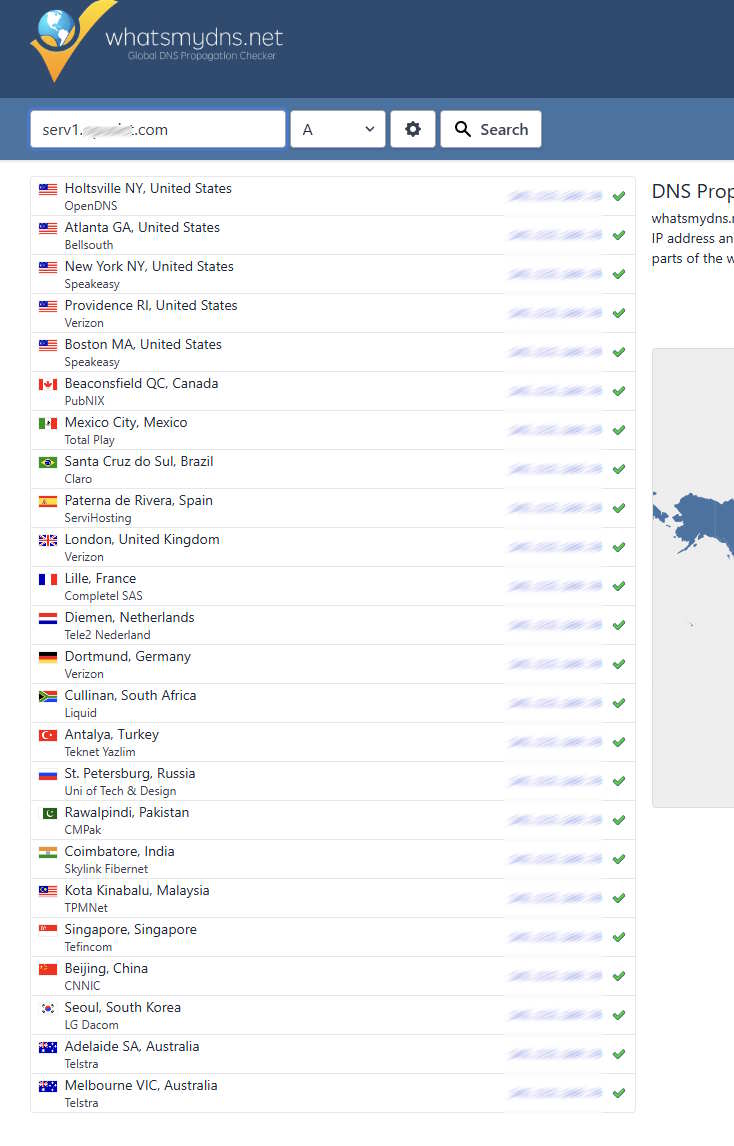Click the South Korea flag icon

click(x=48, y=1008)
